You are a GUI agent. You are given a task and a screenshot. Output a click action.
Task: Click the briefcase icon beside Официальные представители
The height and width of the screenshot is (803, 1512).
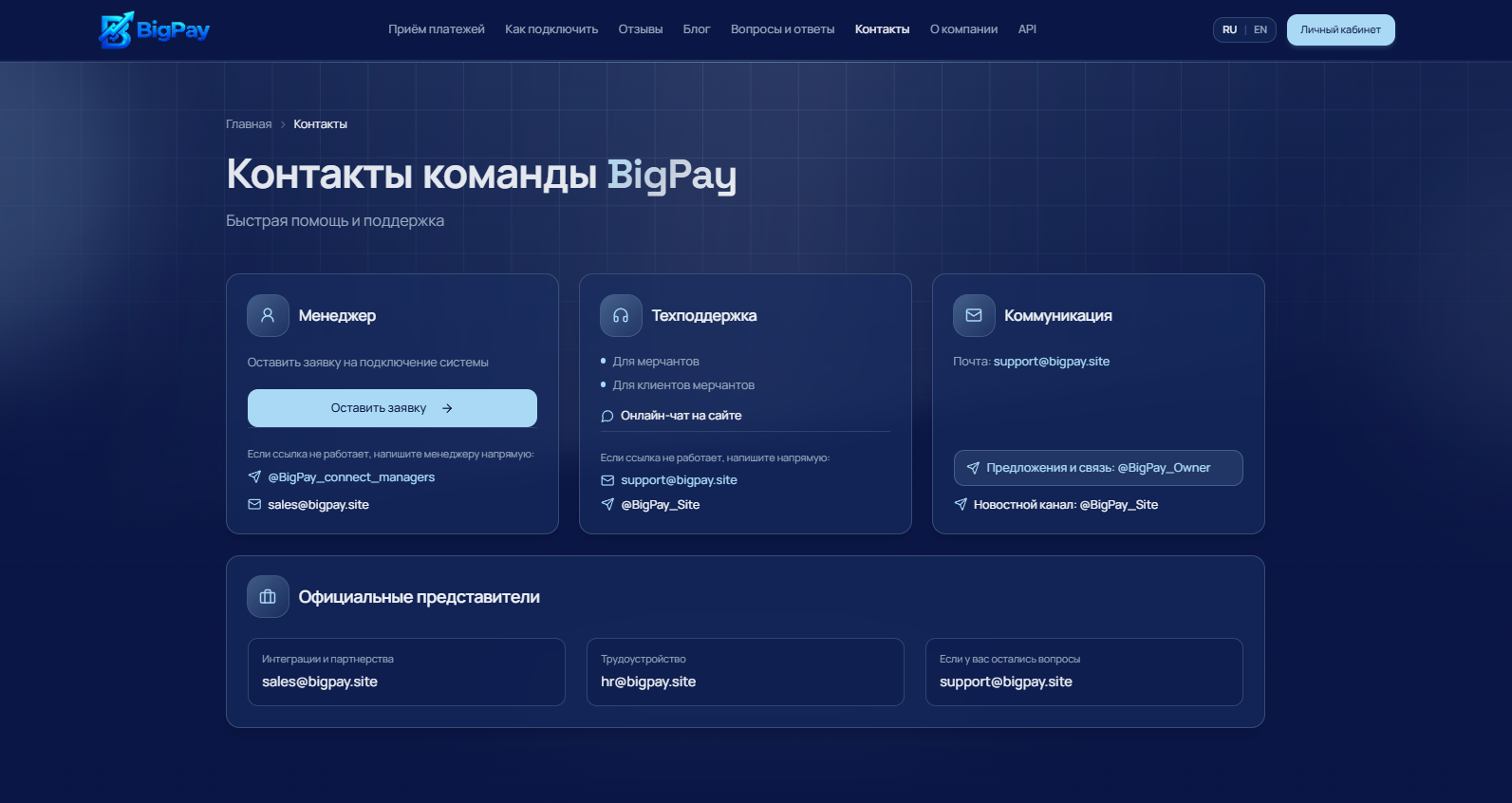268,597
